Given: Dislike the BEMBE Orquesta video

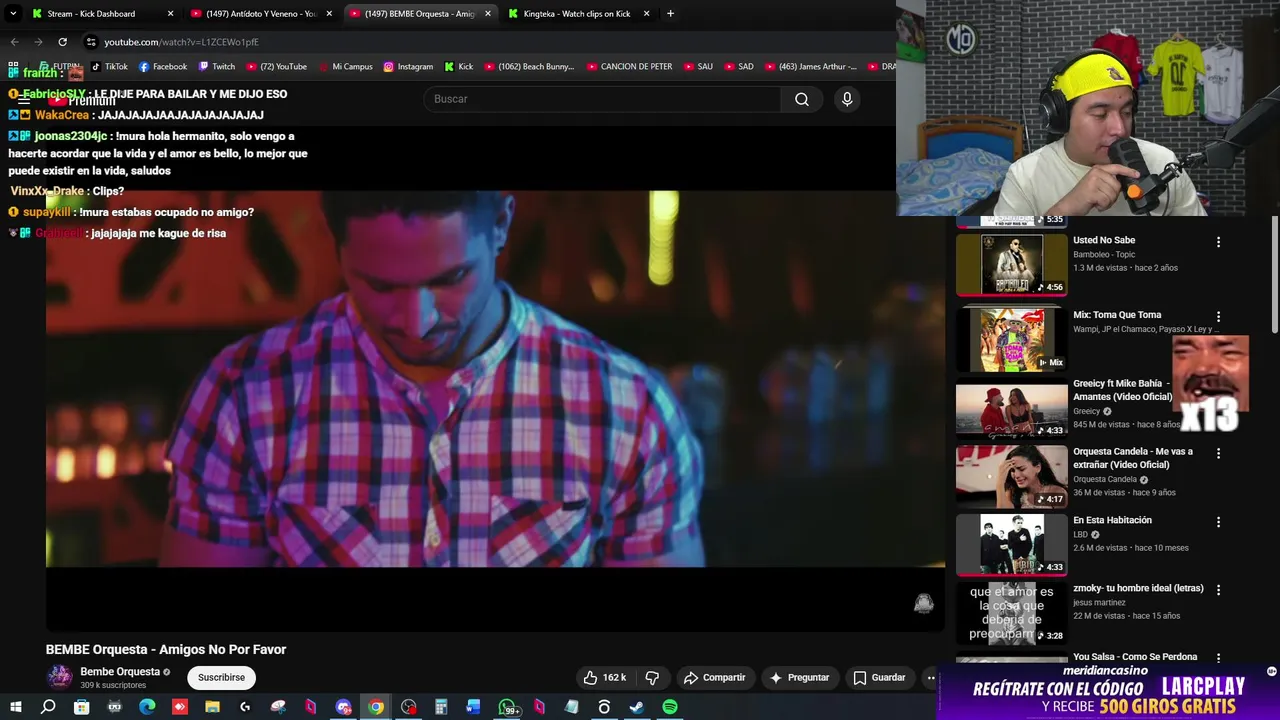Looking at the screenshot, I should coord(652,677).
